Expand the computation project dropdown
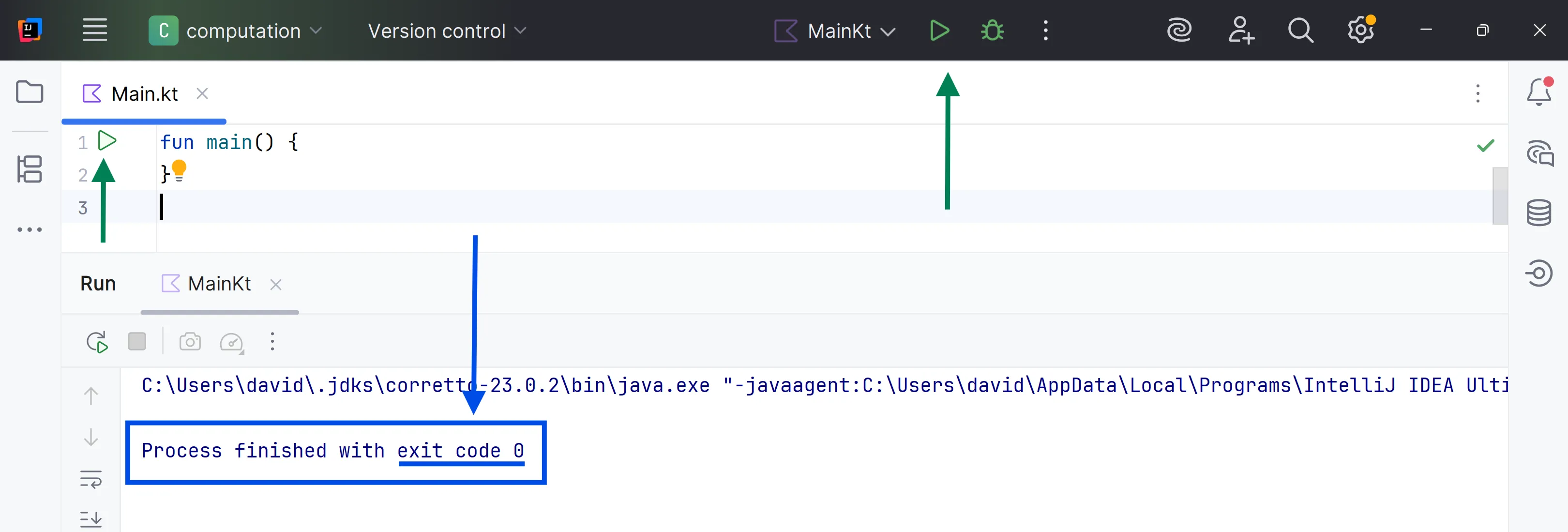The height and width of the screenshot is (532, 1568). tap(242, 30)
